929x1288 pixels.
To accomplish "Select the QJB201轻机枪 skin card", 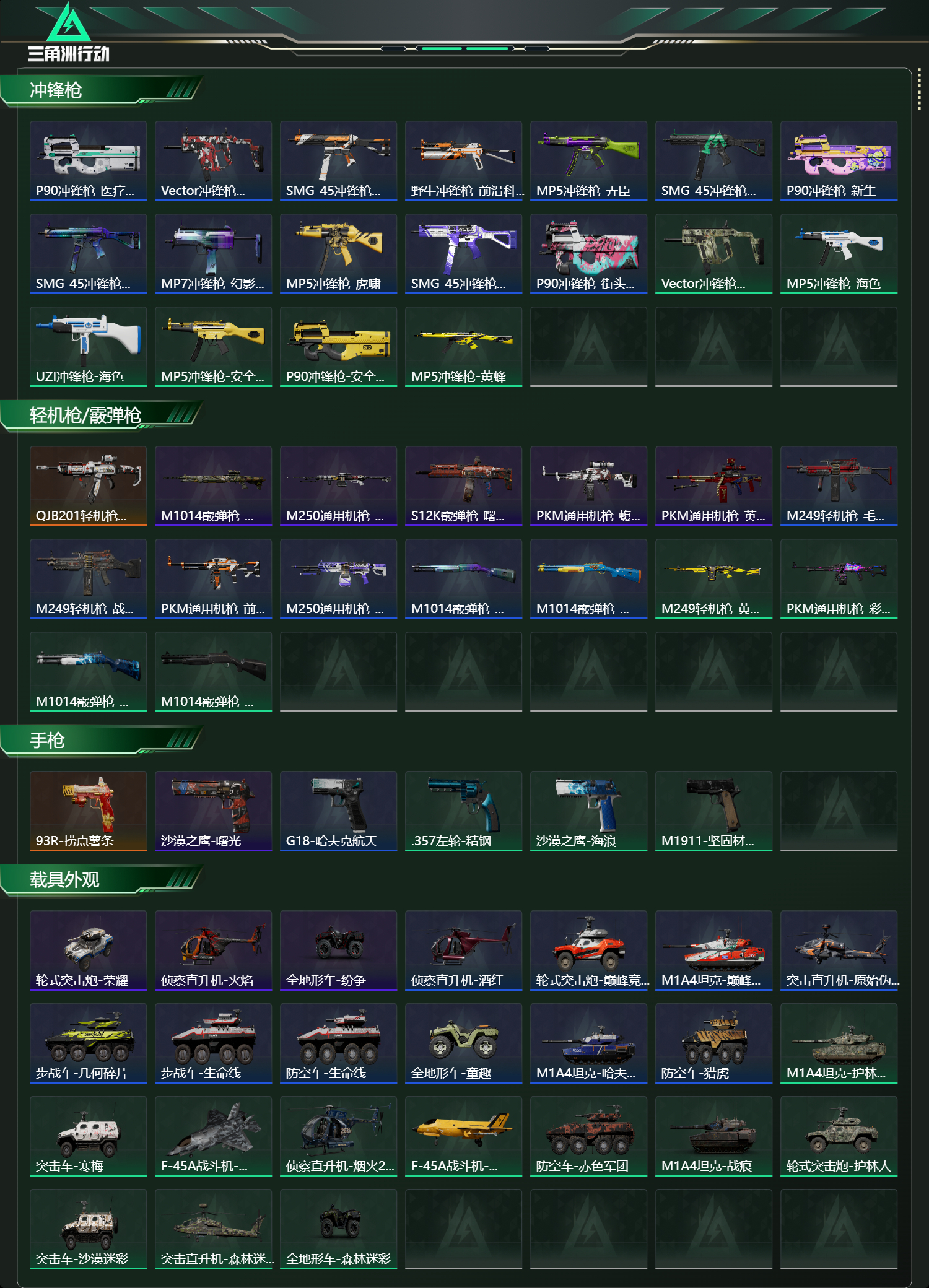I will (x=88, y=486).
